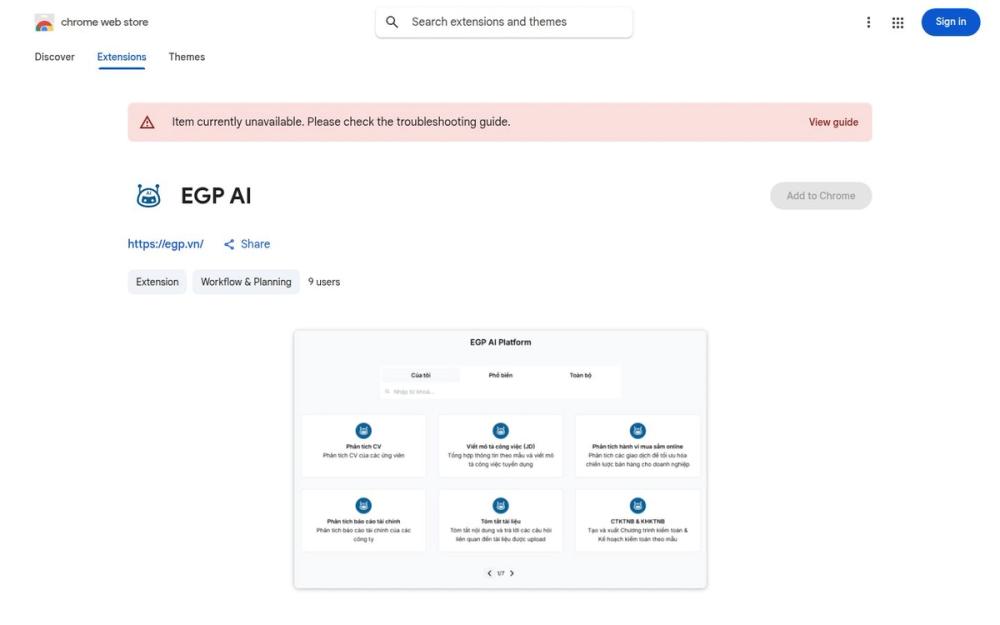Click the Extension category chip
The height and width of the screenshot is (625, 1000).
pyautogui.click(x=157, y=282)
